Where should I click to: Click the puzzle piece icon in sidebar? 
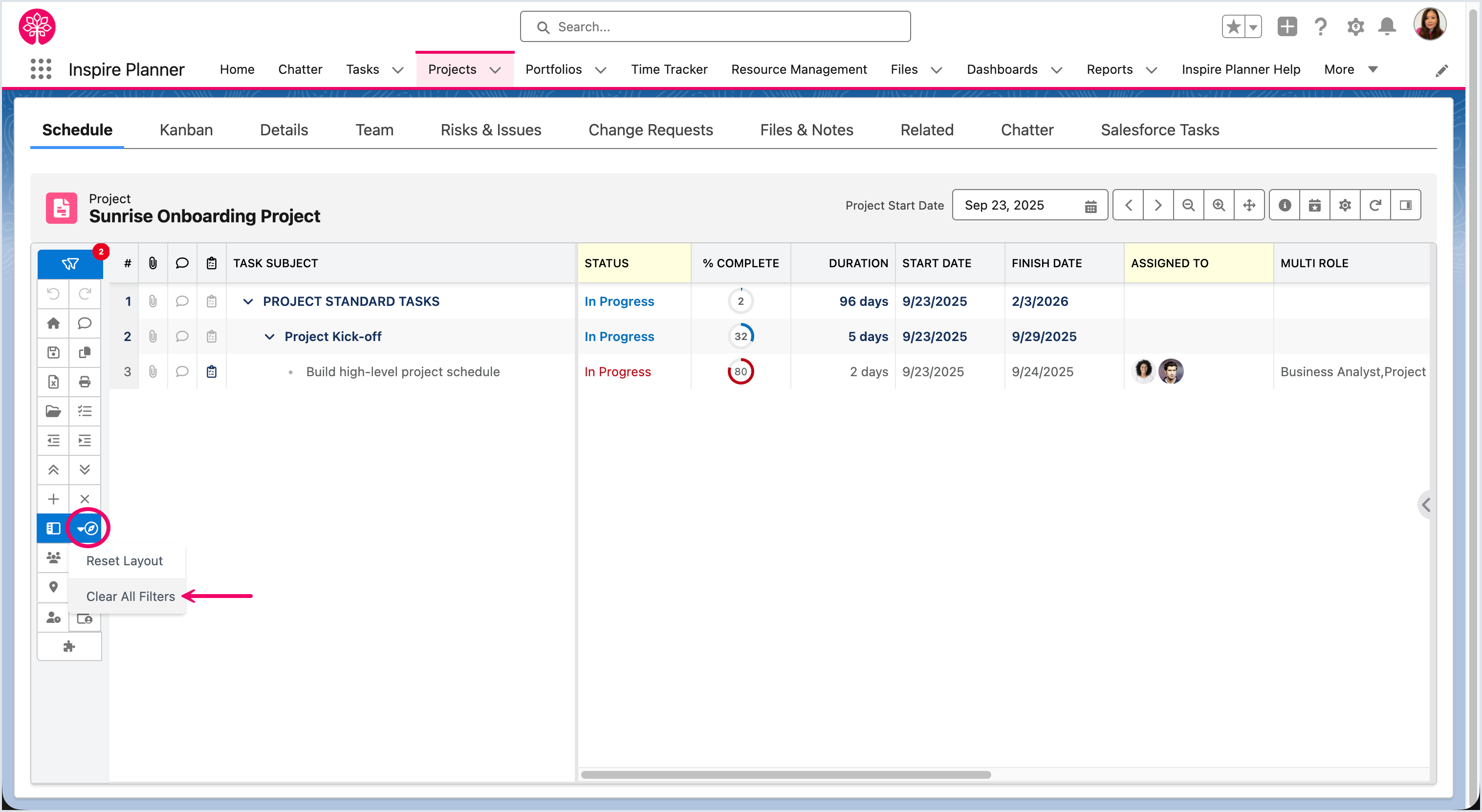[69, 646]
